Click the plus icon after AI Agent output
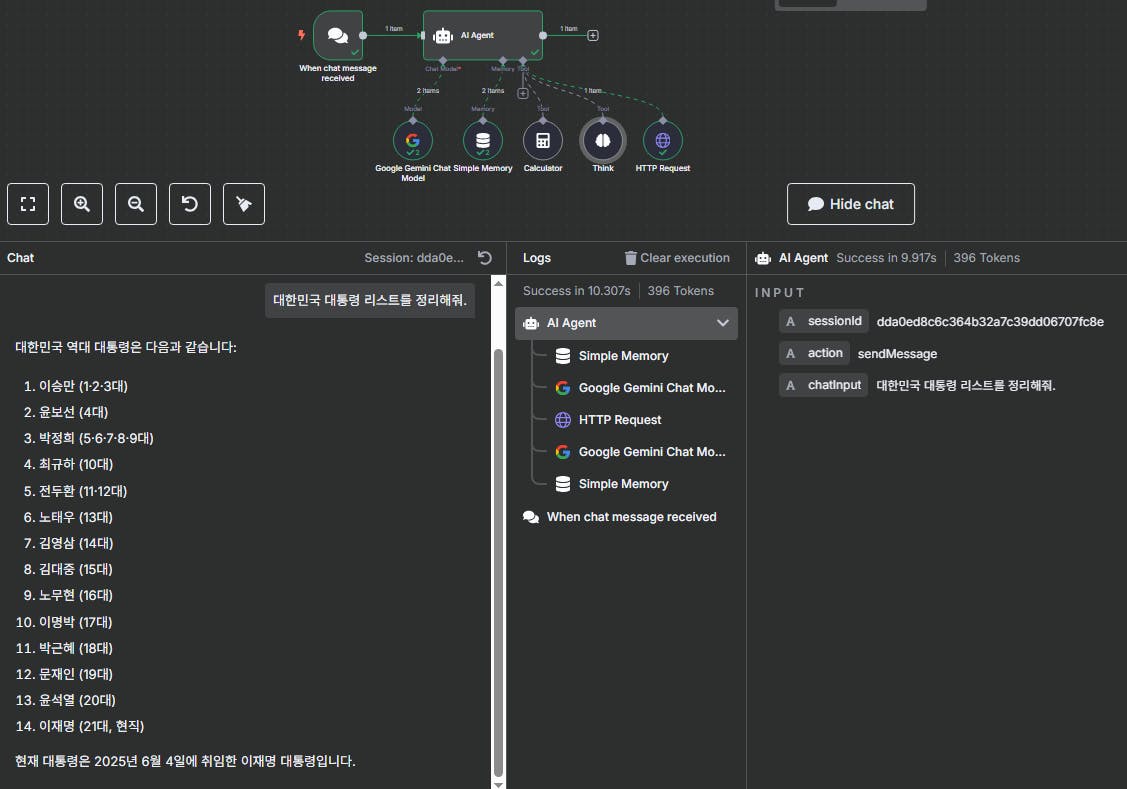 594,33
